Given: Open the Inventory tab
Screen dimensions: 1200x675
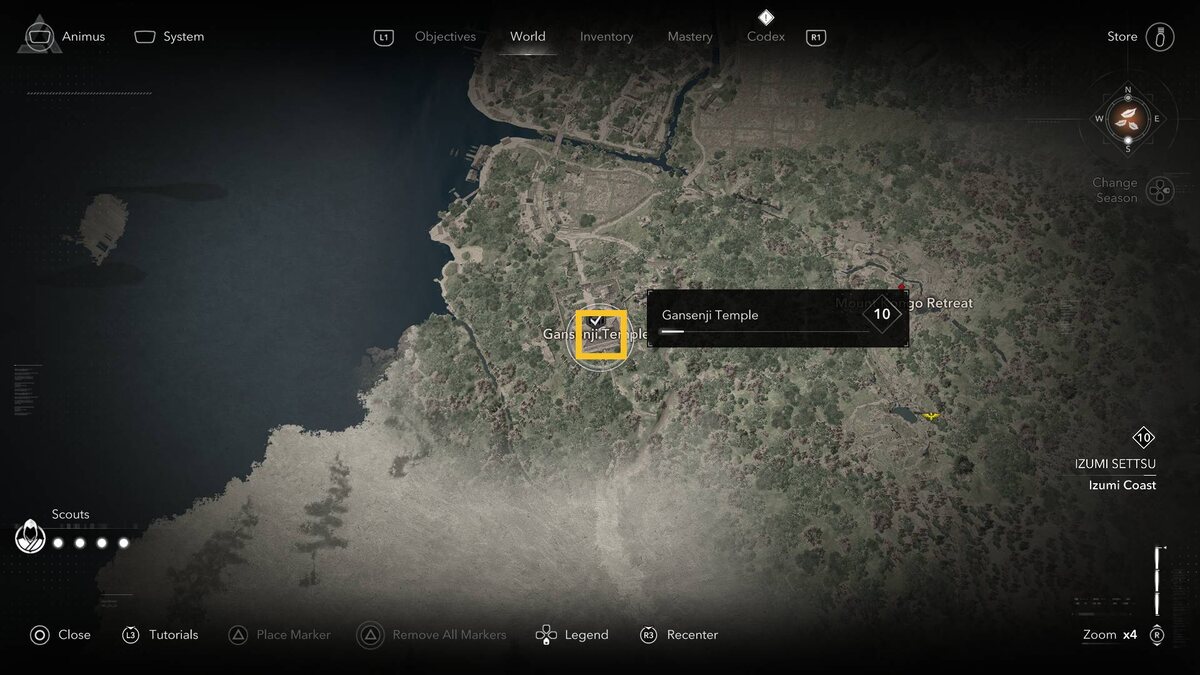Looking at the screenshot, I should (x=607, y=37).
